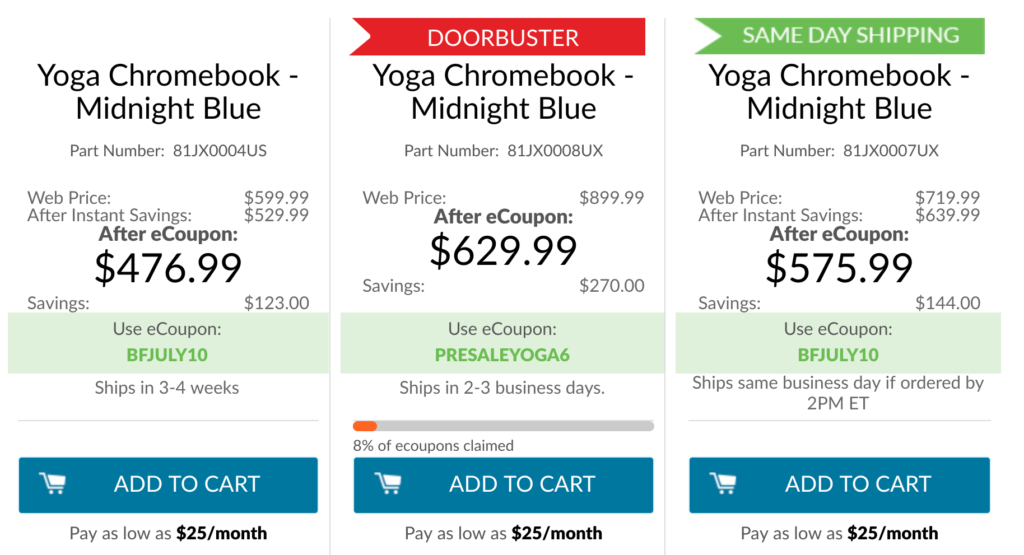Click cart icon on Same Day Shipping product
This screenshot has width=1024, height=555.
[x=723, y=484]
